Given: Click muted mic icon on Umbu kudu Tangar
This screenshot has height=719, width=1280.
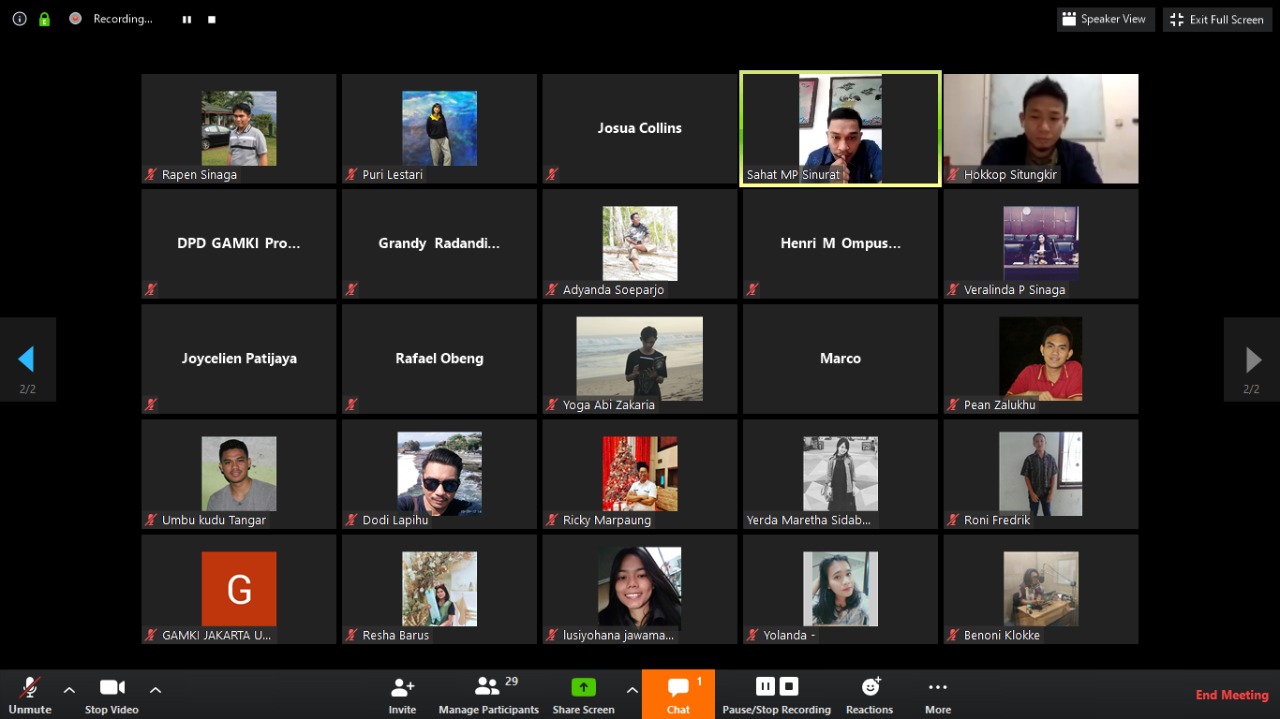Looking at the screenshot, I should [152, 520].
